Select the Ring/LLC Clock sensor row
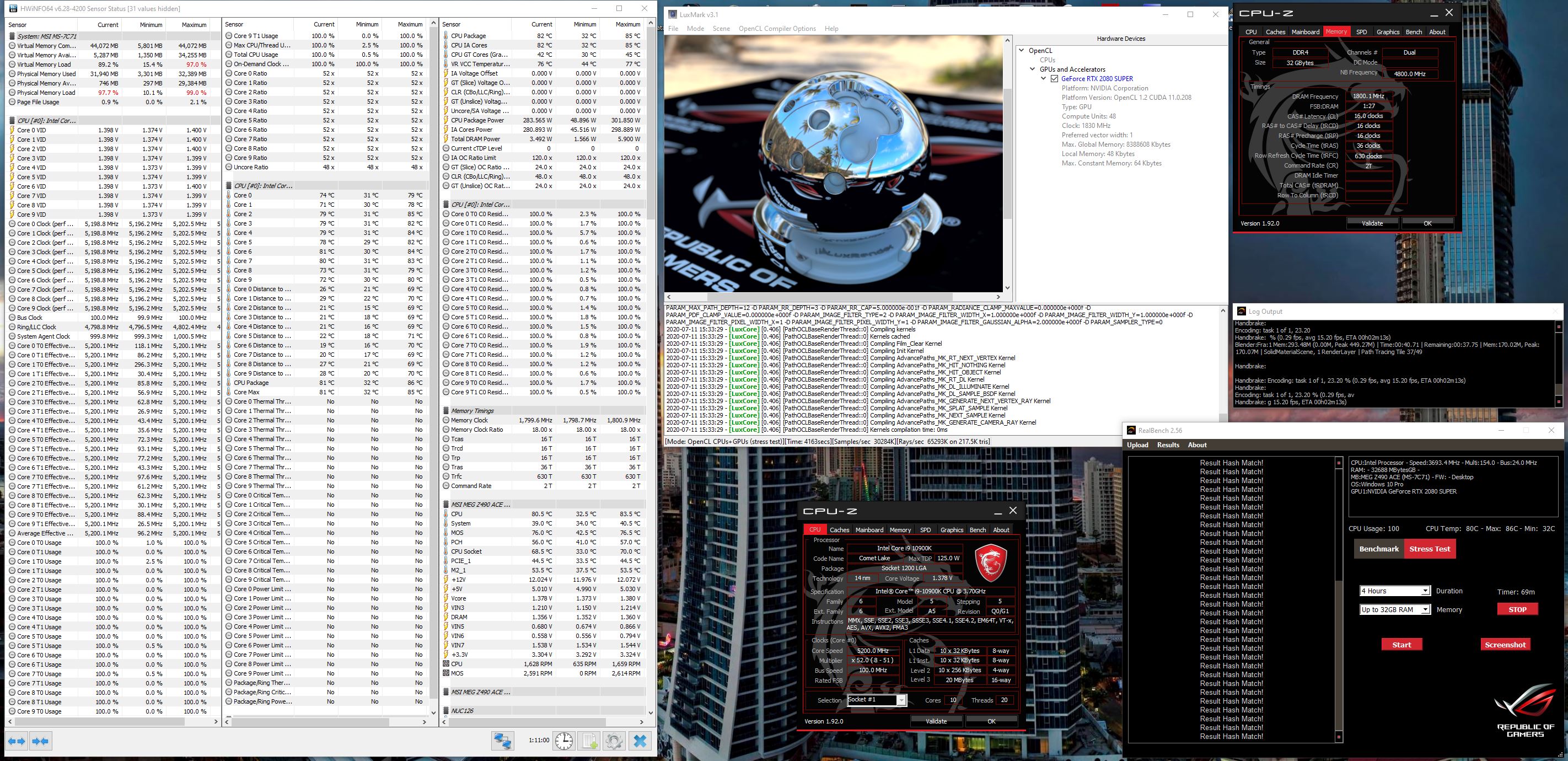 [112, 327]
